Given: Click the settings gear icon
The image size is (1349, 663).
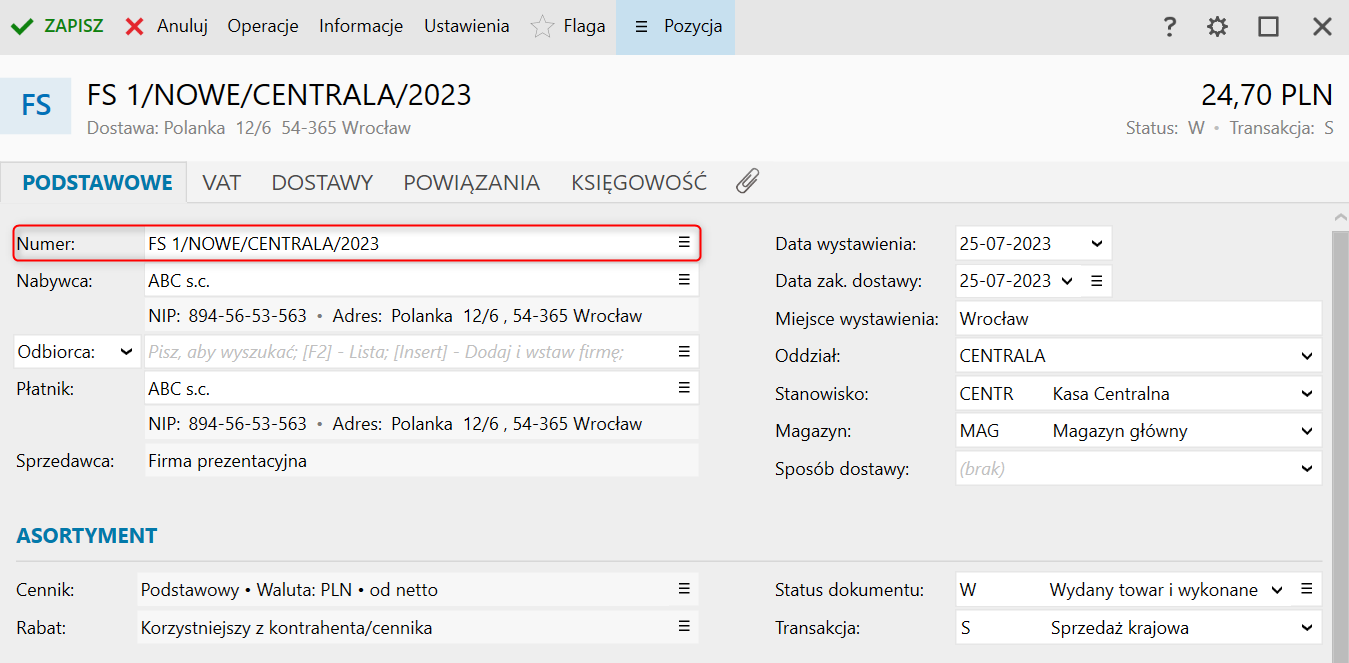Looking at the screenshot, I should [1217, 27].
